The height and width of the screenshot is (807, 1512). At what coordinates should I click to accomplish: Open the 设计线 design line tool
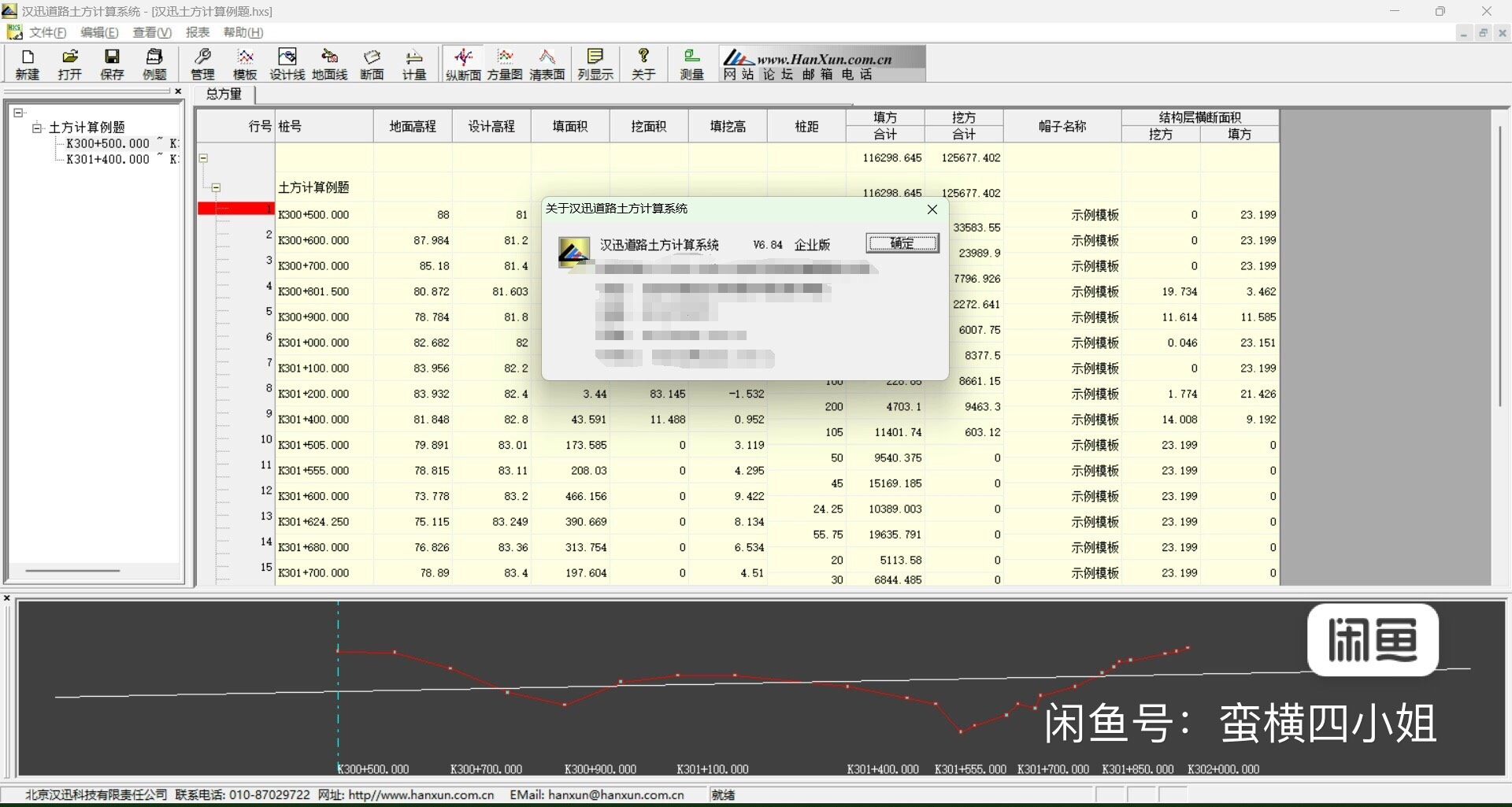click(x=287, y=64)
